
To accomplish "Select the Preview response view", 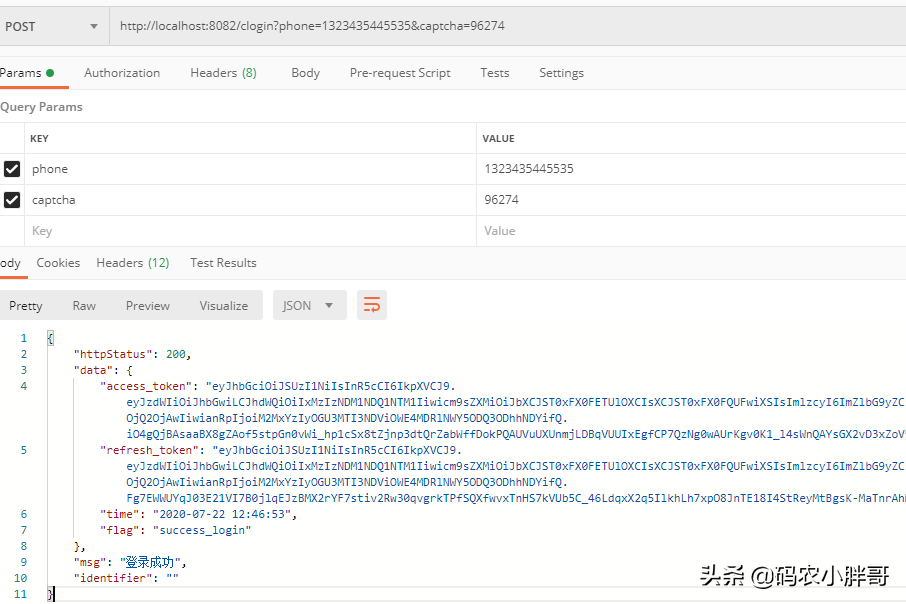I will point(148,306).
